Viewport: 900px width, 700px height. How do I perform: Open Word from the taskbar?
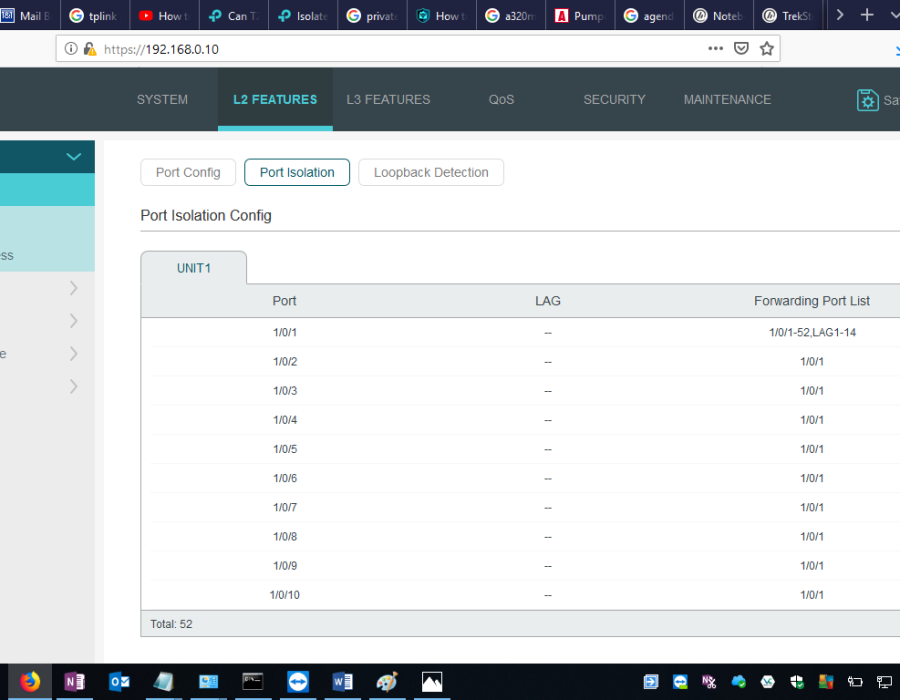tap(343, 682)
